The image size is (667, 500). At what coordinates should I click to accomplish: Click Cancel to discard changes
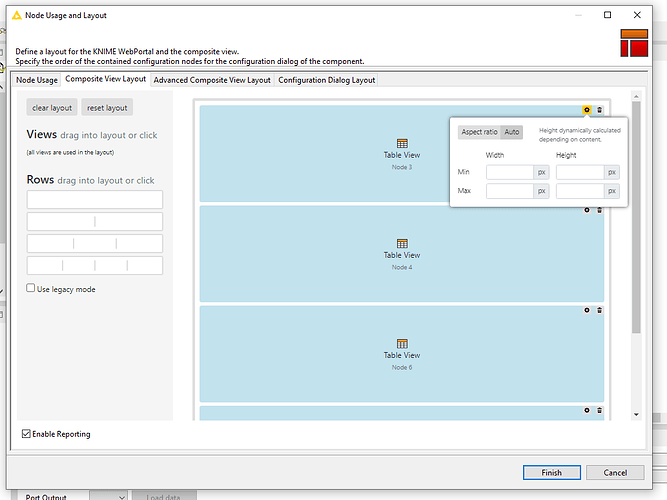click(615, 472)
